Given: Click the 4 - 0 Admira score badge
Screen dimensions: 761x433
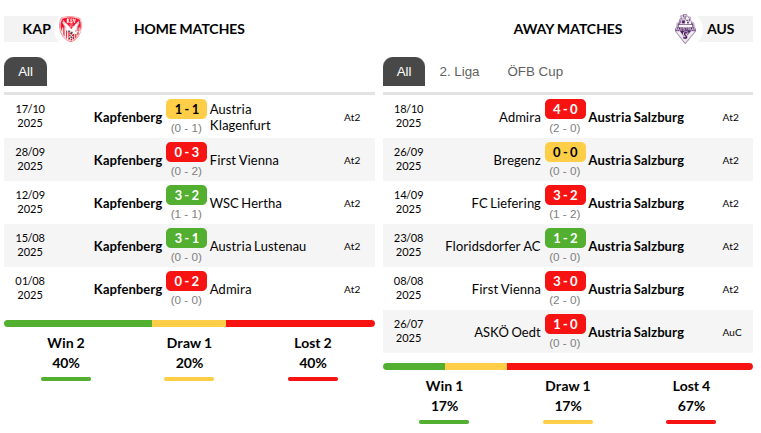Looking at the screenshot, I should tap(565, 109).
